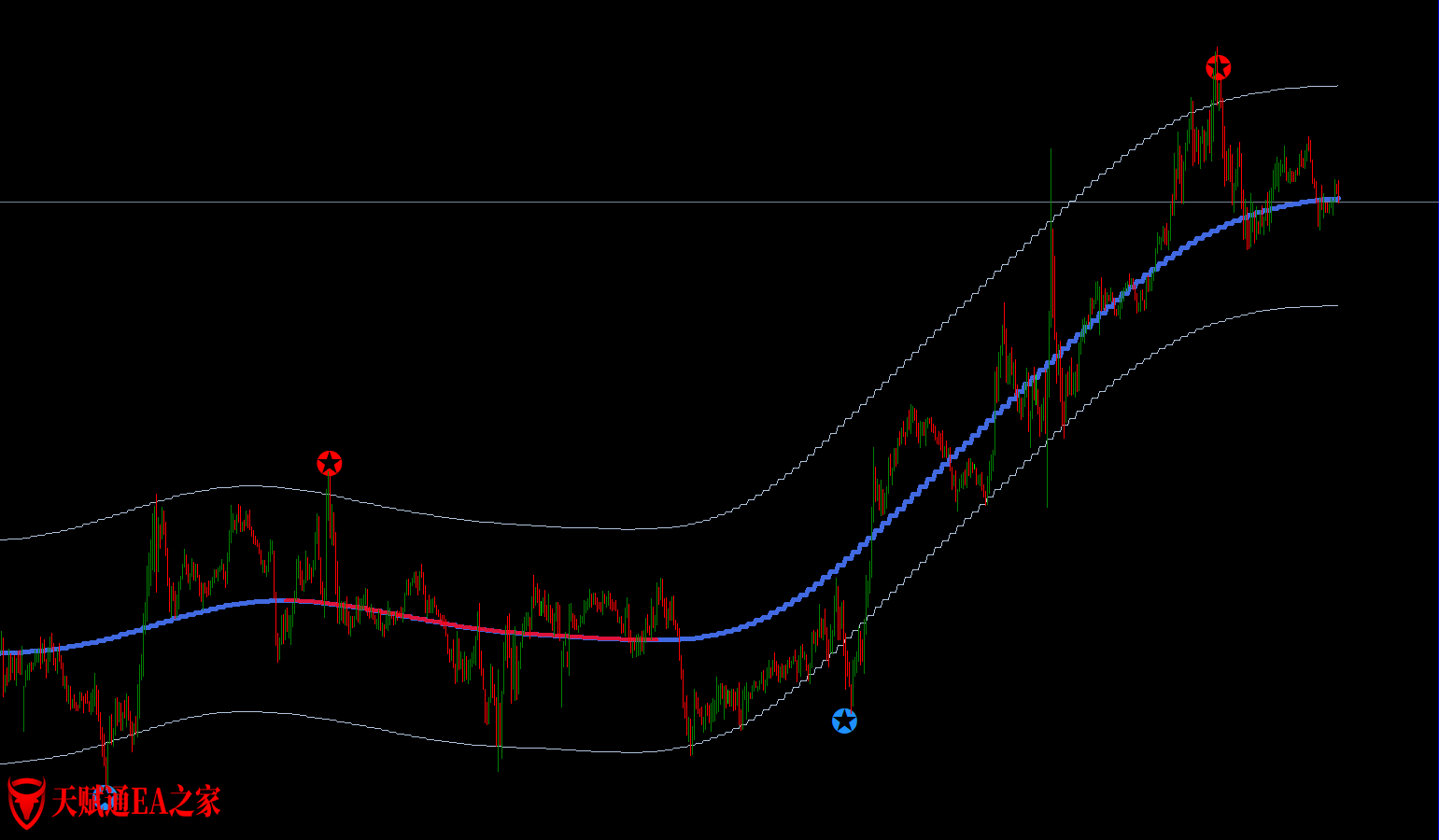Click the red star signal at the chart's highest peak
Screen dimensions: 1439x840
point(1218,68)
